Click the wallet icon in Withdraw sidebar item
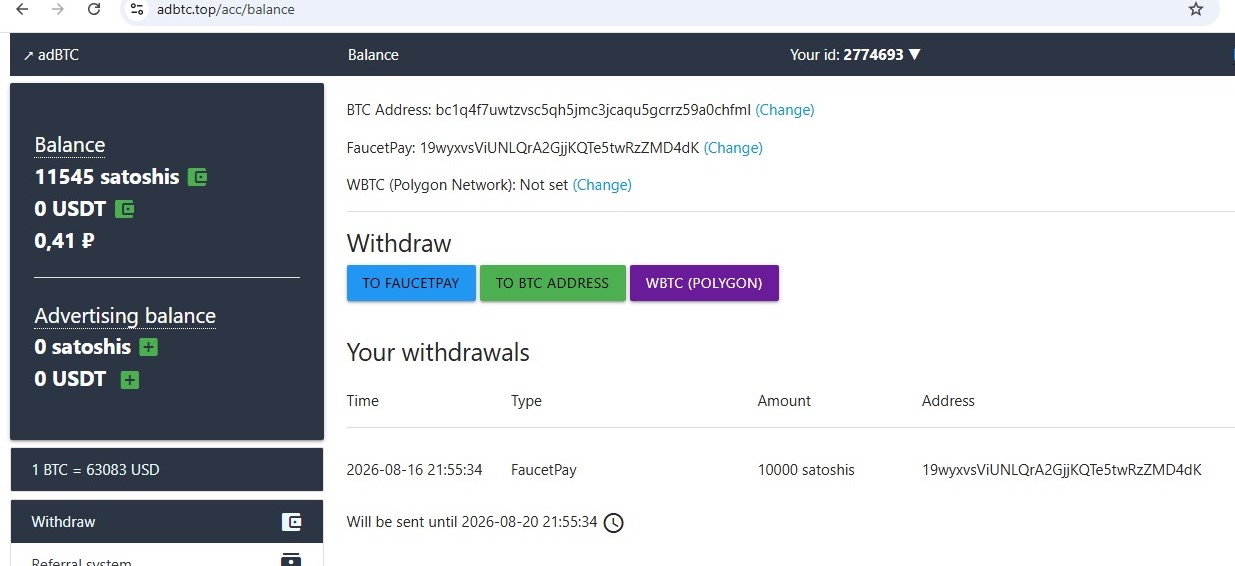Viewport: 1235px width, 566px height. pyautogui.click(x=291, y=522)
